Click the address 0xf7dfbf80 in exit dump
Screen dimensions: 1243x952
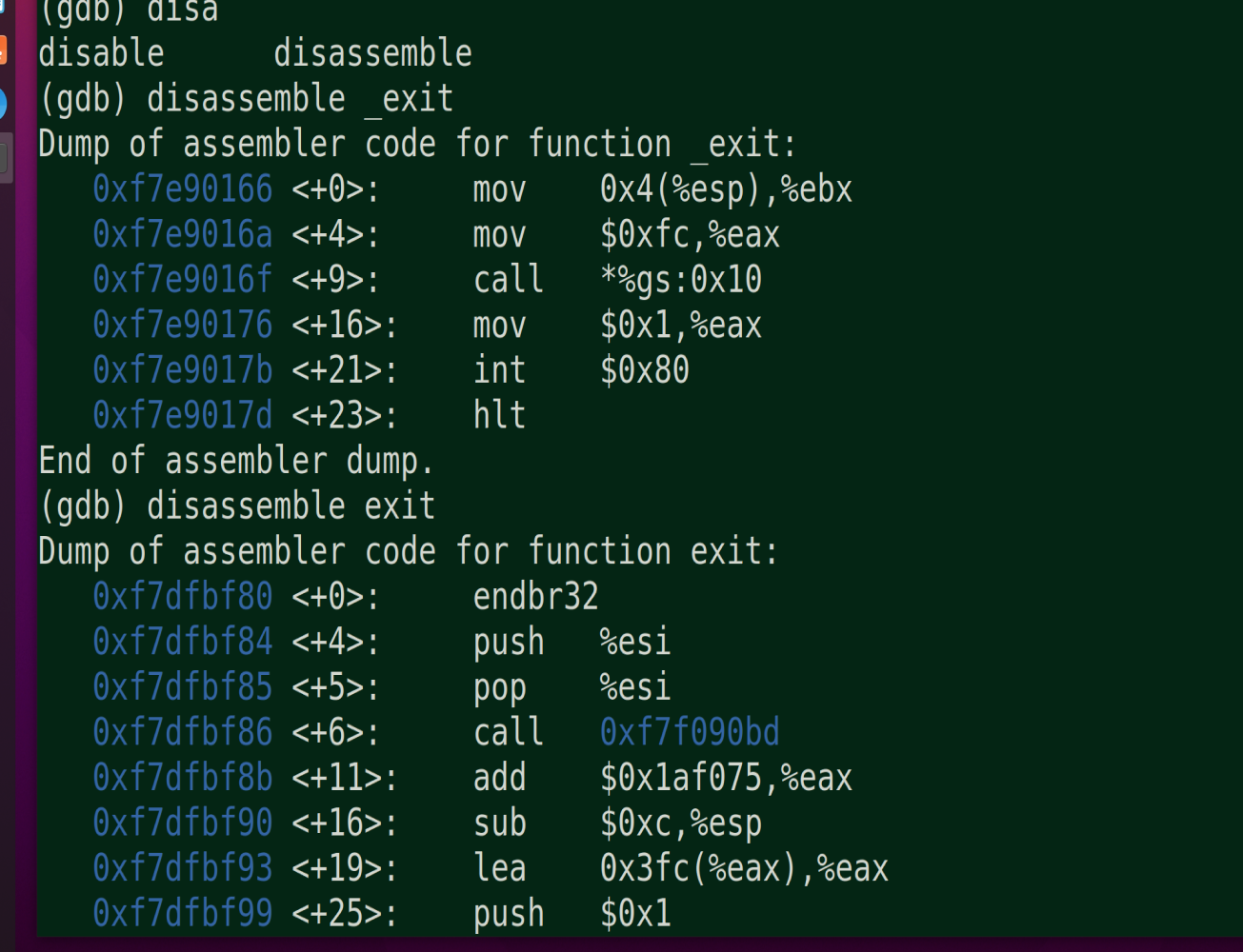(183, 596)
